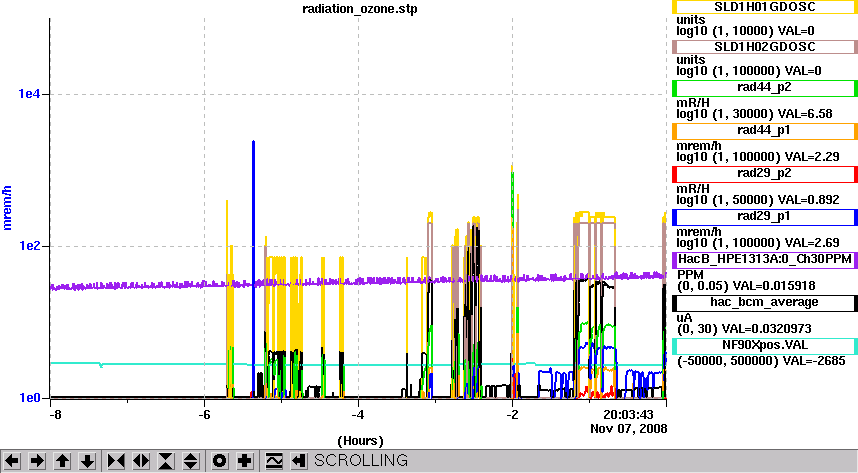Click the 1e0 y-axis label

[29, 398]
